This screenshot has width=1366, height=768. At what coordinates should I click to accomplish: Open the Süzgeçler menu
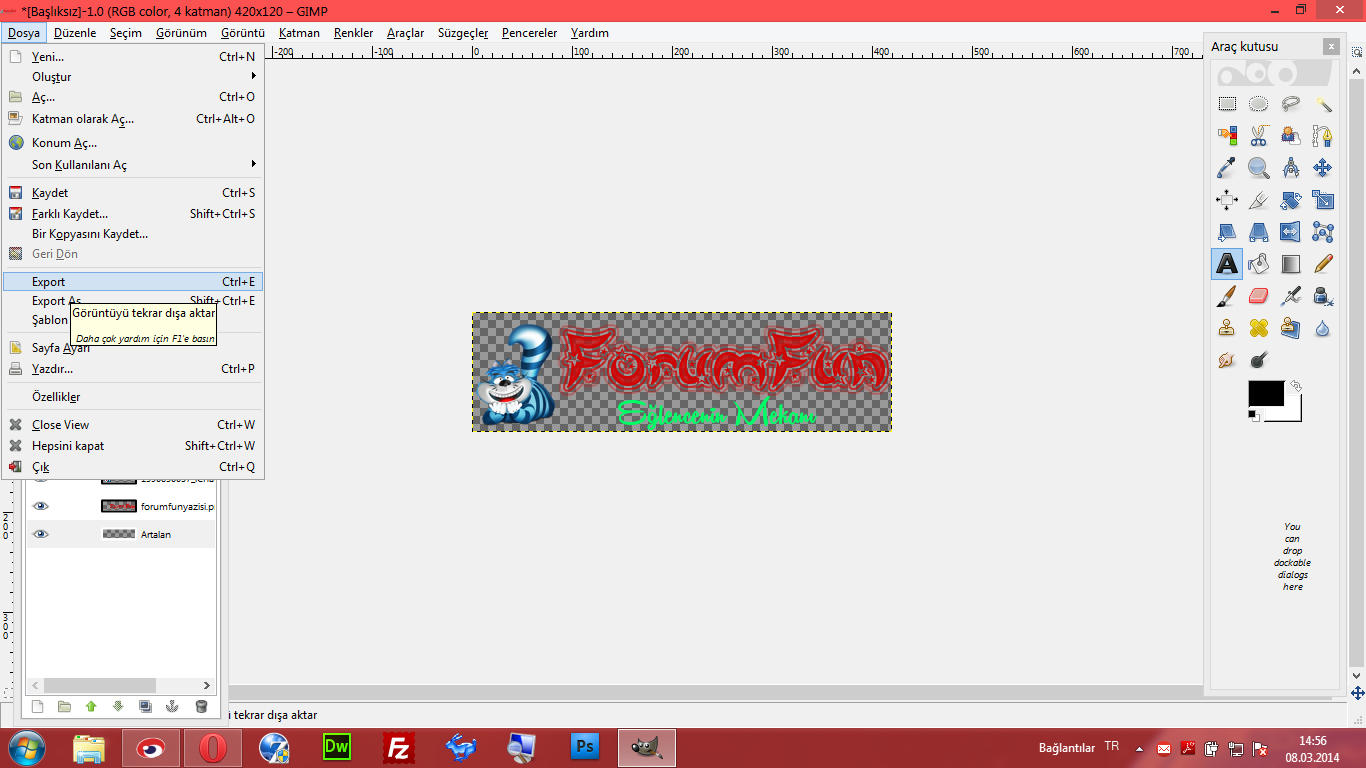tap(463, 33)
